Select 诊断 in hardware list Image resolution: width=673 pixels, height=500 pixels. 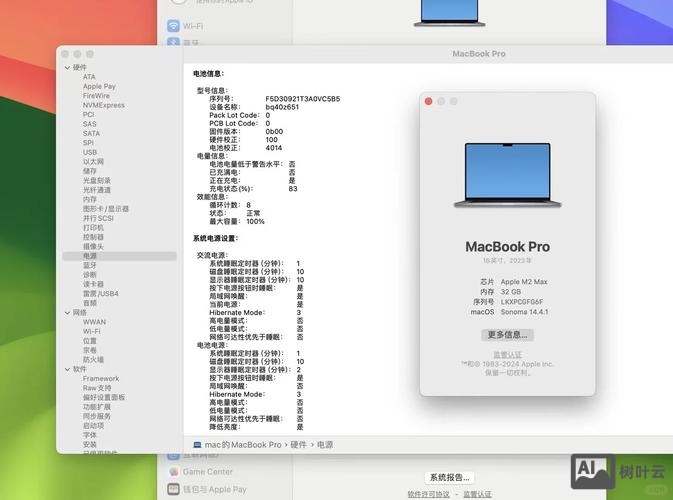tap(90, 275)
